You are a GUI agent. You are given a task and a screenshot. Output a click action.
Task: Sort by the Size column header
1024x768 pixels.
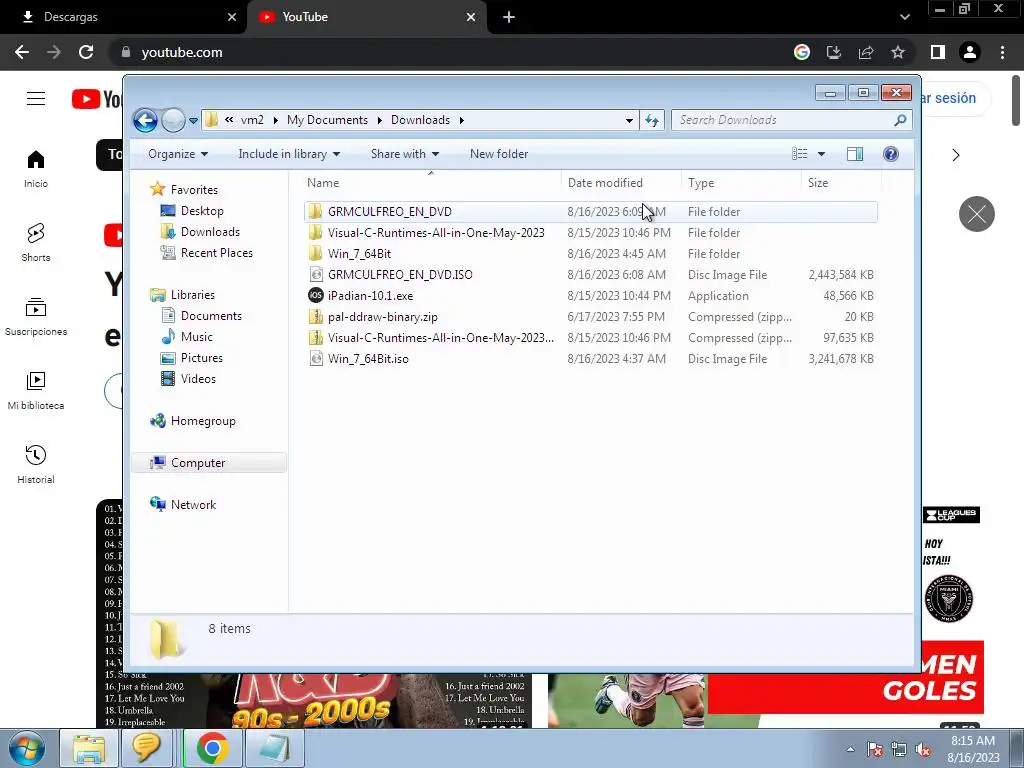click(x=841, y=183)
